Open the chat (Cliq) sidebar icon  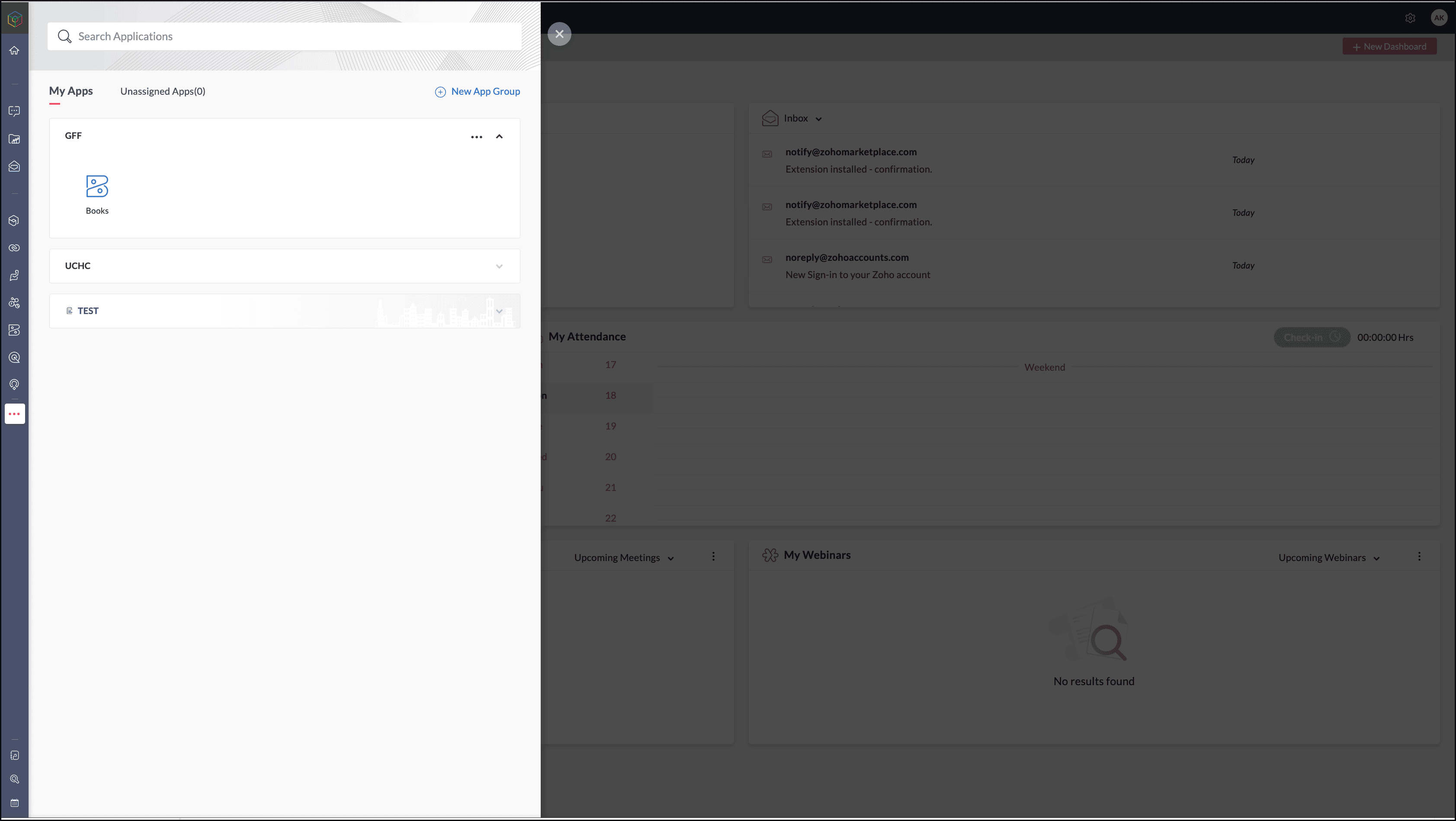point(14,111)
